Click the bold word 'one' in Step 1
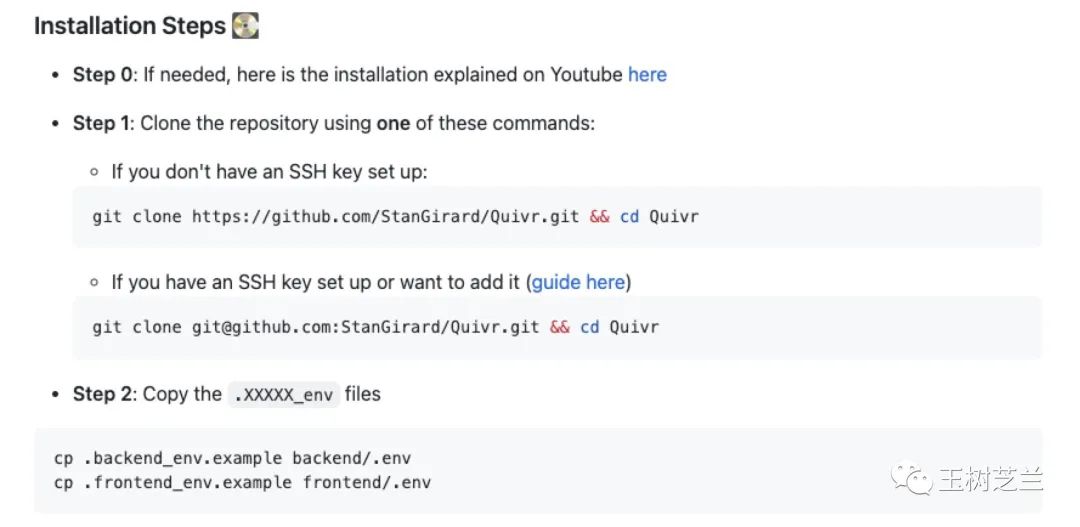Screen dimensions: 1080x527 [393, 123]
